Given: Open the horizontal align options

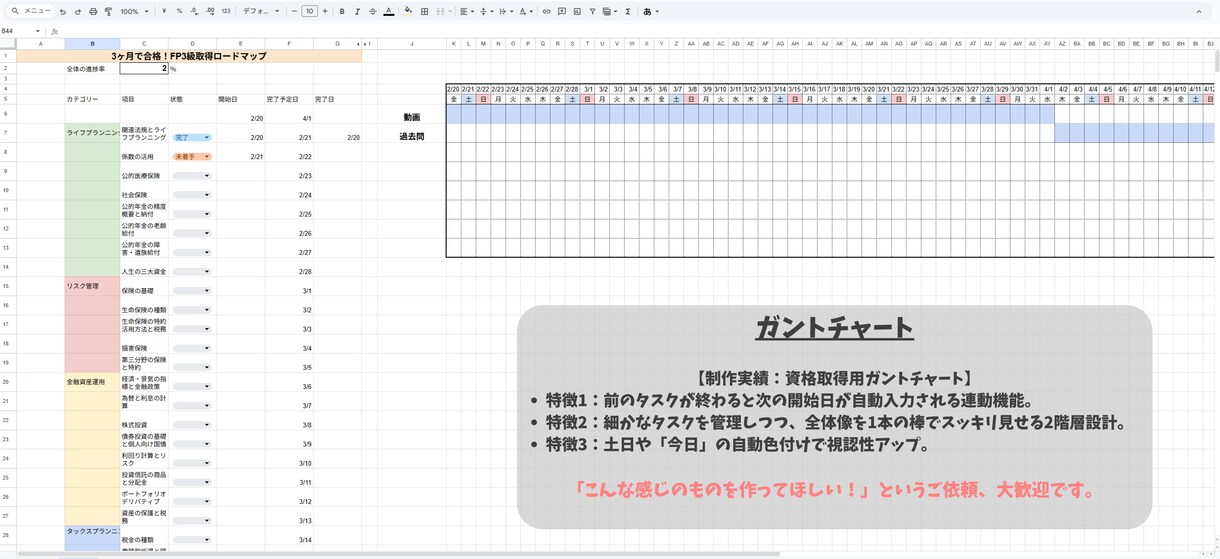Looking at the screenshot, I should point(465,11).
